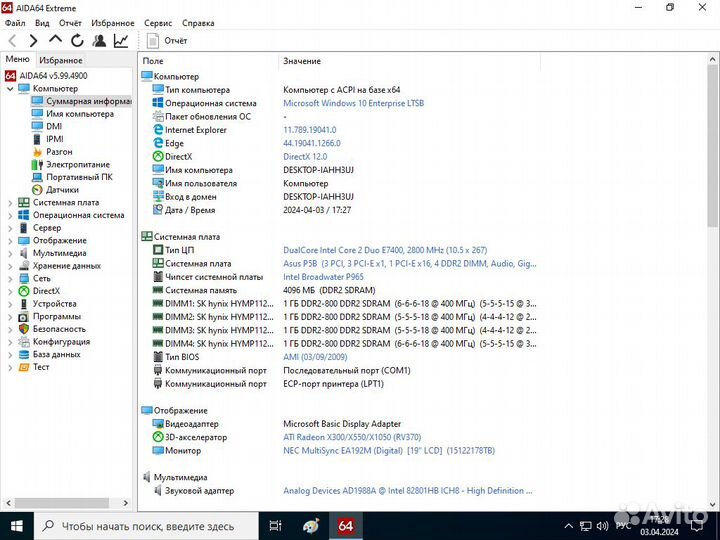This screenshot has height=540, width=720.
Task: Open the Отчёт menu
Action: pyautogui.click(x=70, y=23)
